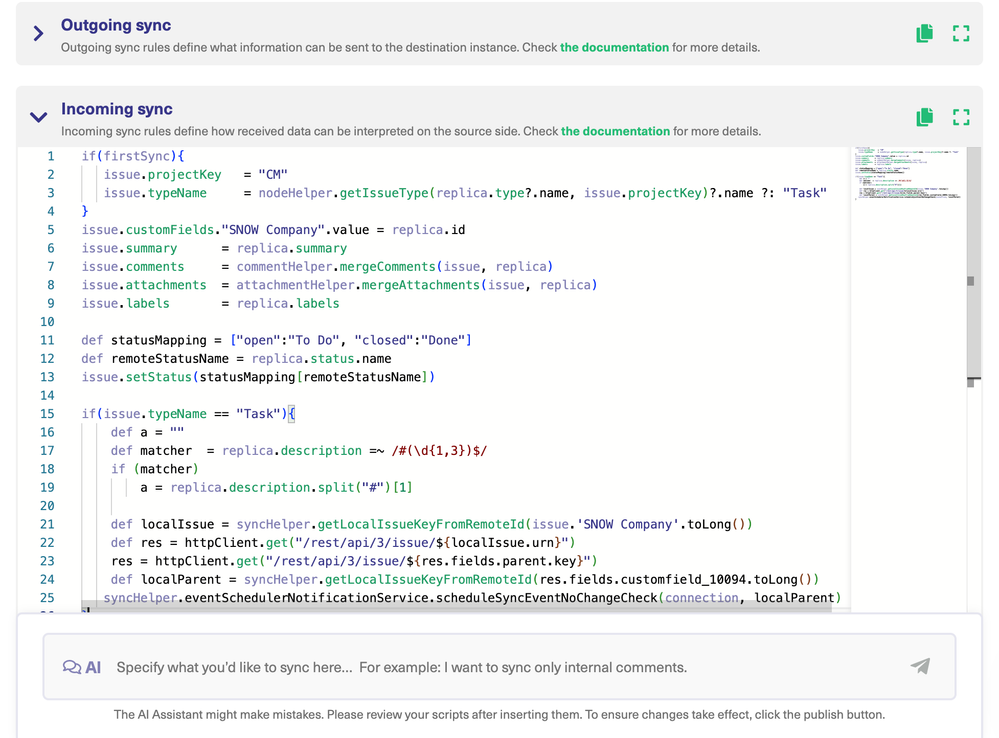Click line number 15 in gutter

point(47,414)
